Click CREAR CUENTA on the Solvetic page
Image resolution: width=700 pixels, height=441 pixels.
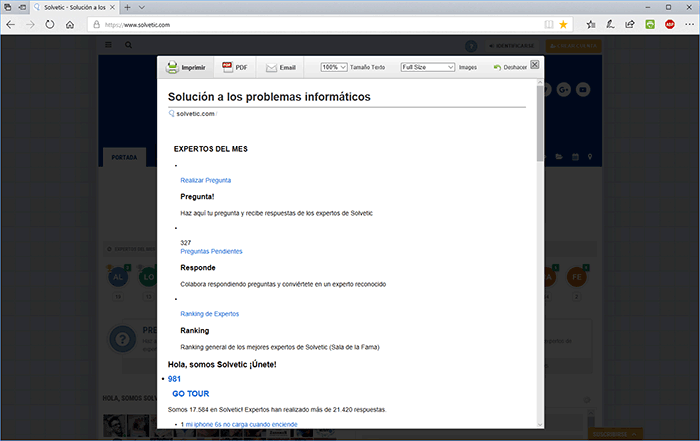click(574, 46)
